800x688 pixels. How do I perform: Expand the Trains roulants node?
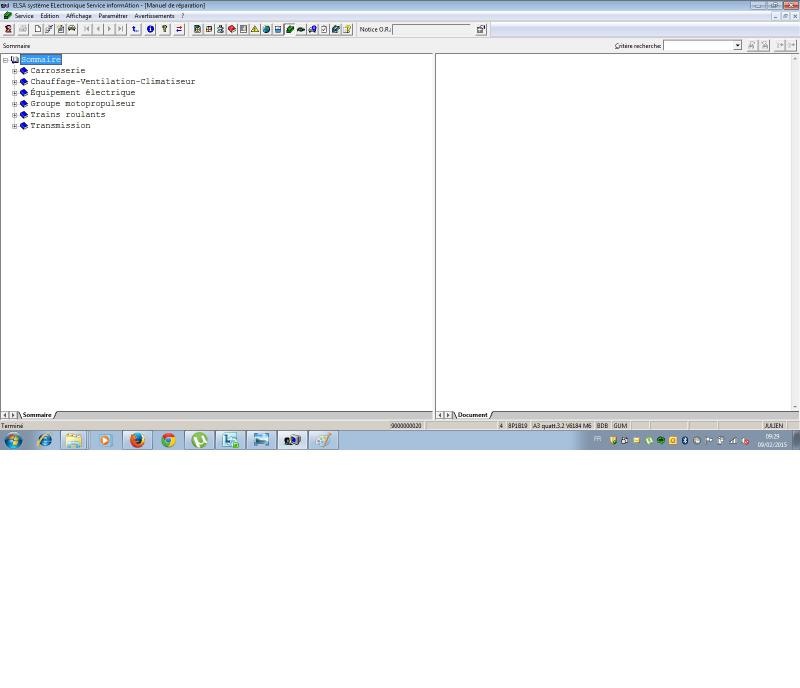[14, 115]
